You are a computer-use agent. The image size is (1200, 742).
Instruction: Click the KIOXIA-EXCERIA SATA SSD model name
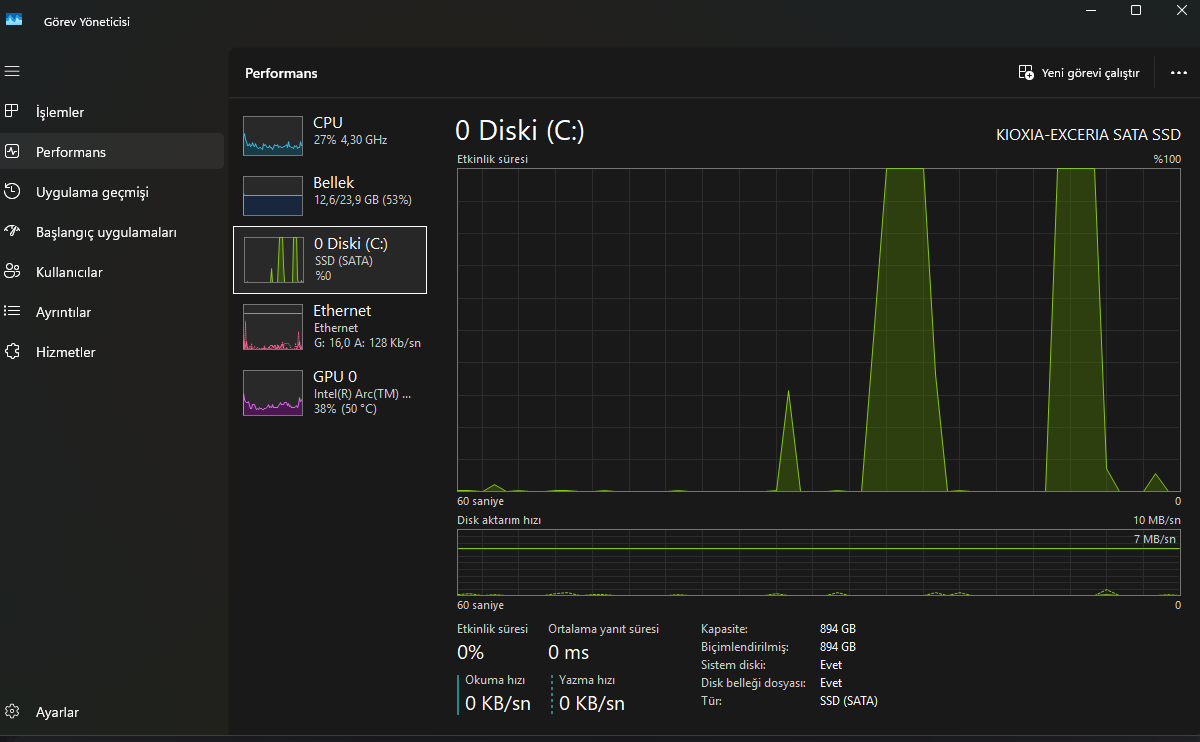click(x=1088, y=135)
